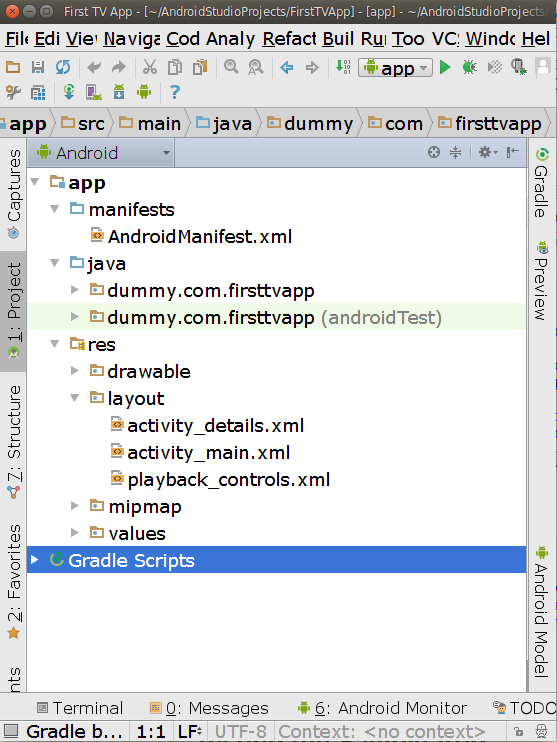Toggle the Gradle tool window on right
Viewport: 557px width, 742px height.
542,183
